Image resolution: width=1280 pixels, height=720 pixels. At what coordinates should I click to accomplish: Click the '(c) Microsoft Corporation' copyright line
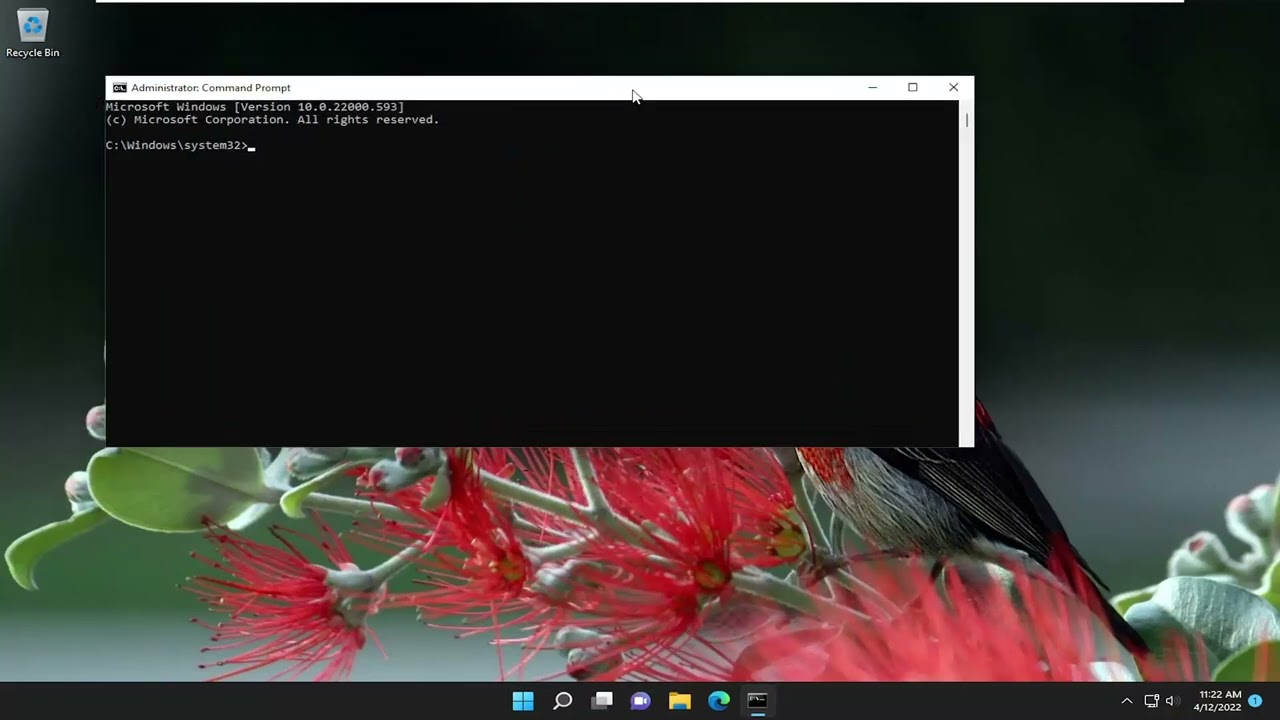coord(272,120)
